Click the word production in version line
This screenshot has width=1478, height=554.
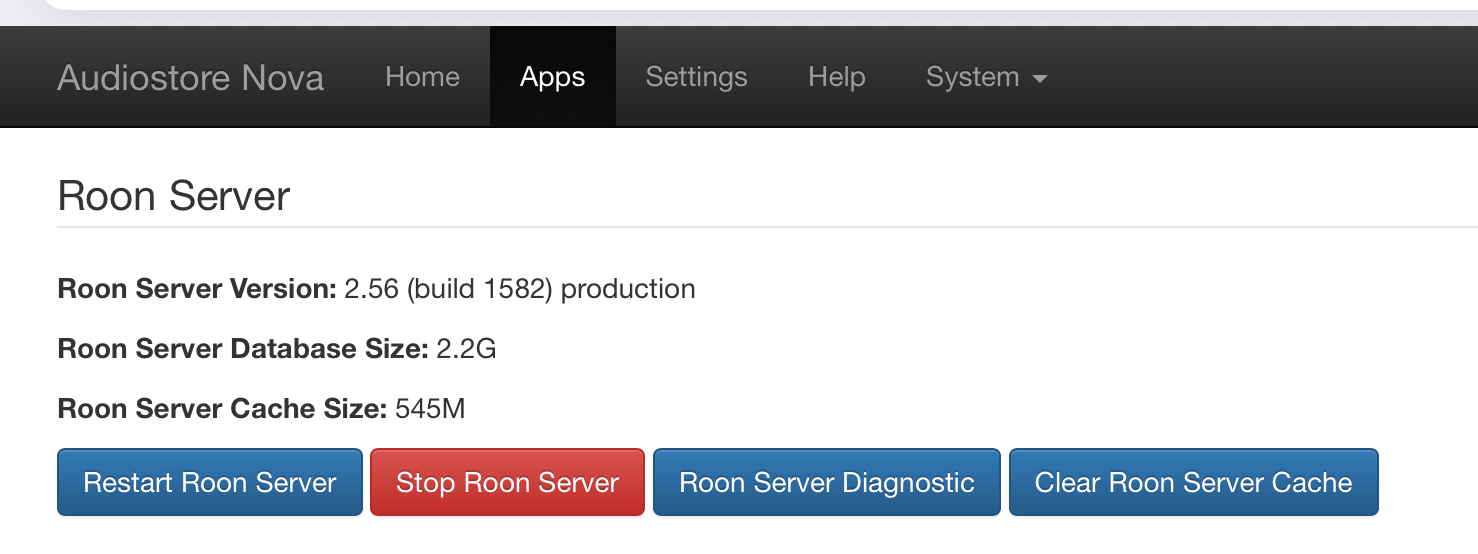pos(628,289)
